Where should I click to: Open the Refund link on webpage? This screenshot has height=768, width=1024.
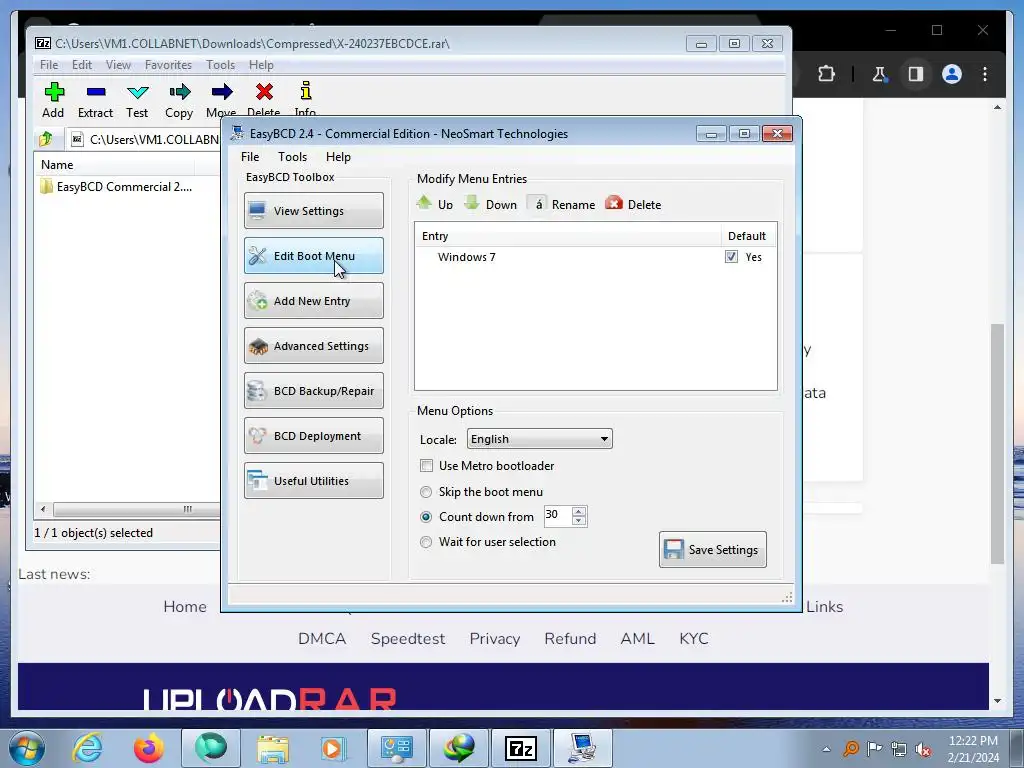570,639
